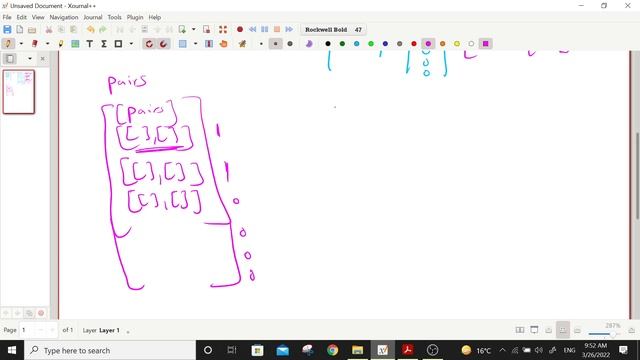Toggle the stroke recognizer tool
Screen dimensions: 640x360
pos(163,44)
